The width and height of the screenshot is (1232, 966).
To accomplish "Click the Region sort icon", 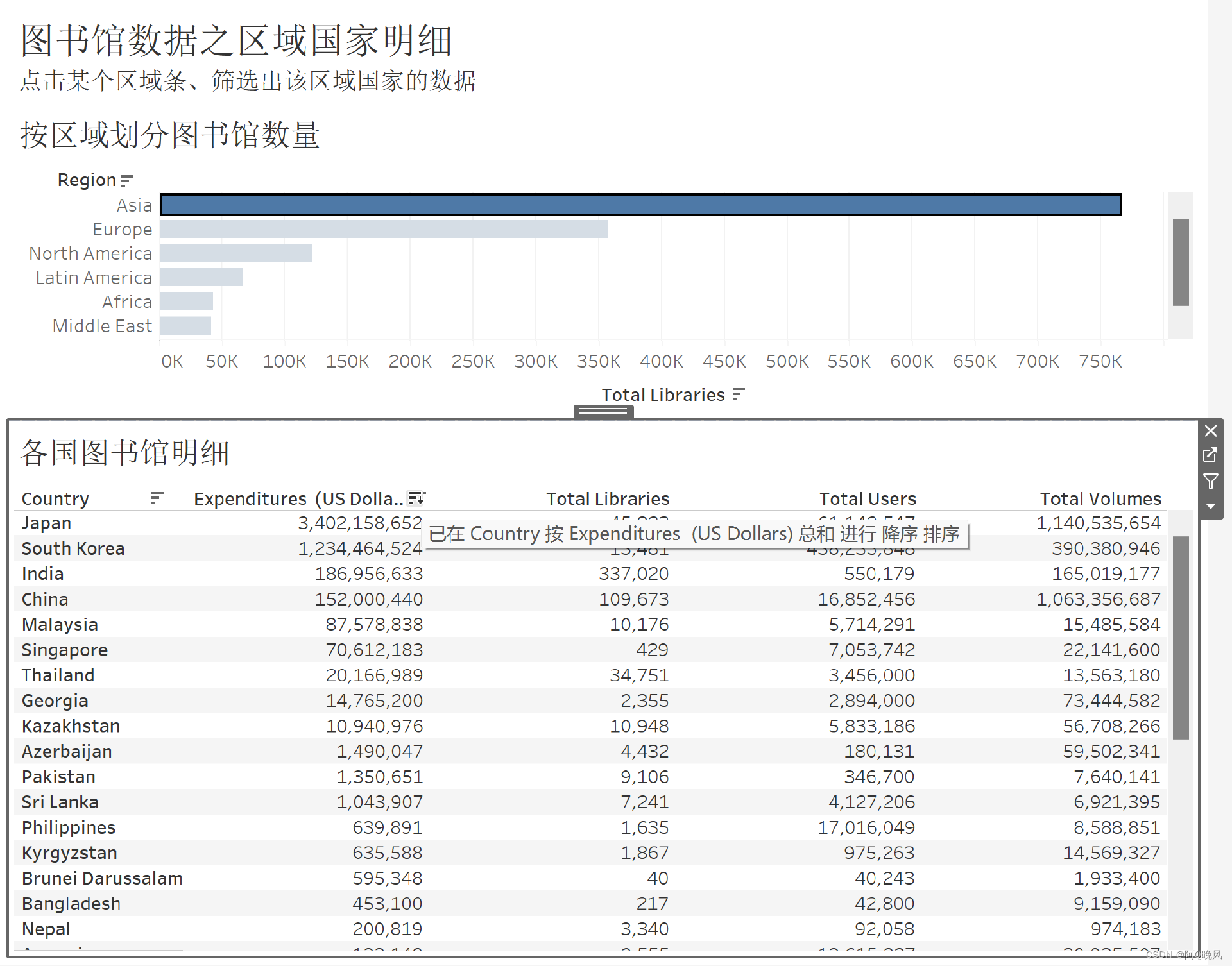I will (x=127, y=181).
